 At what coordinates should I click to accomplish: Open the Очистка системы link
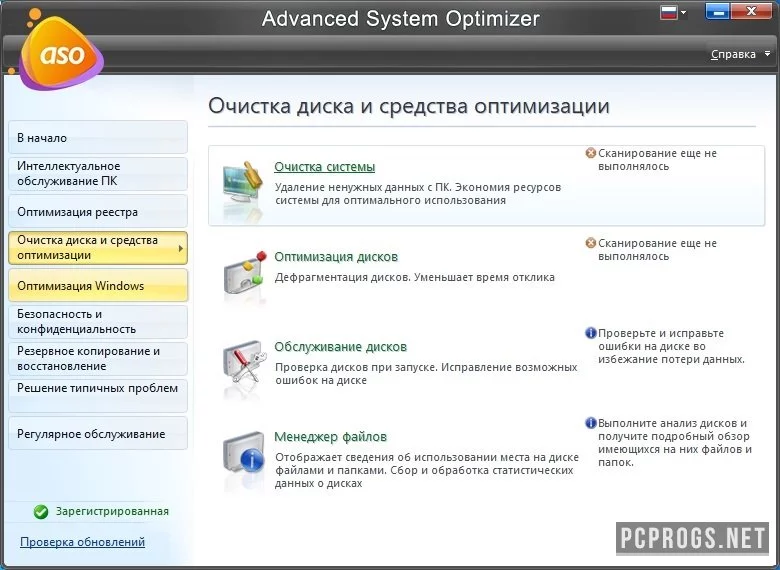324,167
